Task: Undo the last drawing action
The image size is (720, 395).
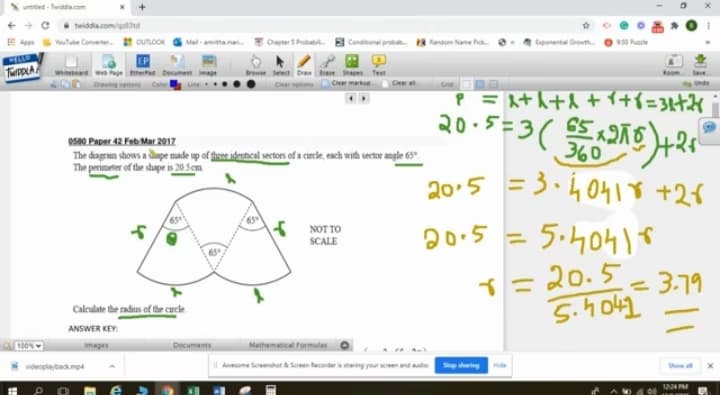Action: pos(697,84)
